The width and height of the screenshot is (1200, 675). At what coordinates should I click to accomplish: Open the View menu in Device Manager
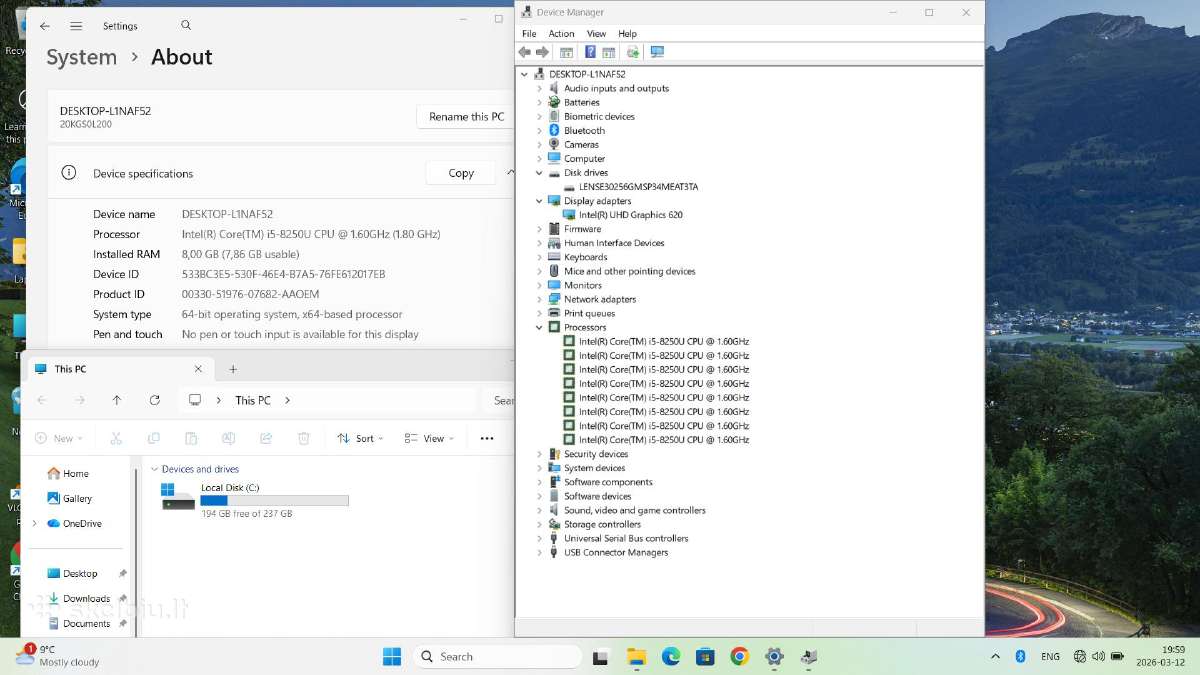(x=596, y=33)
